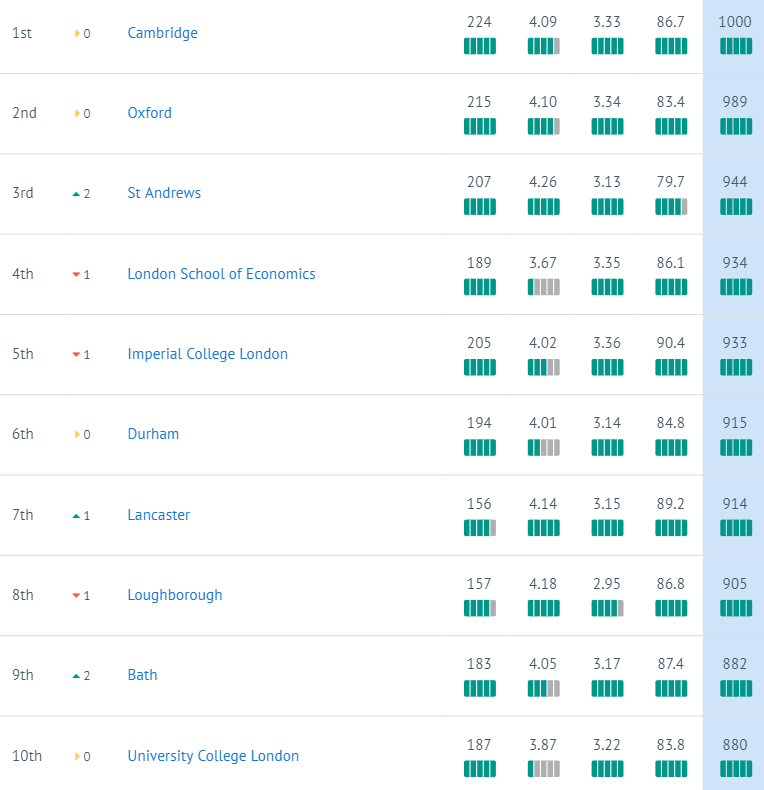The image size is (764, 790).
Task: Click LSE red down arrow
Action: tap(76, 275)
